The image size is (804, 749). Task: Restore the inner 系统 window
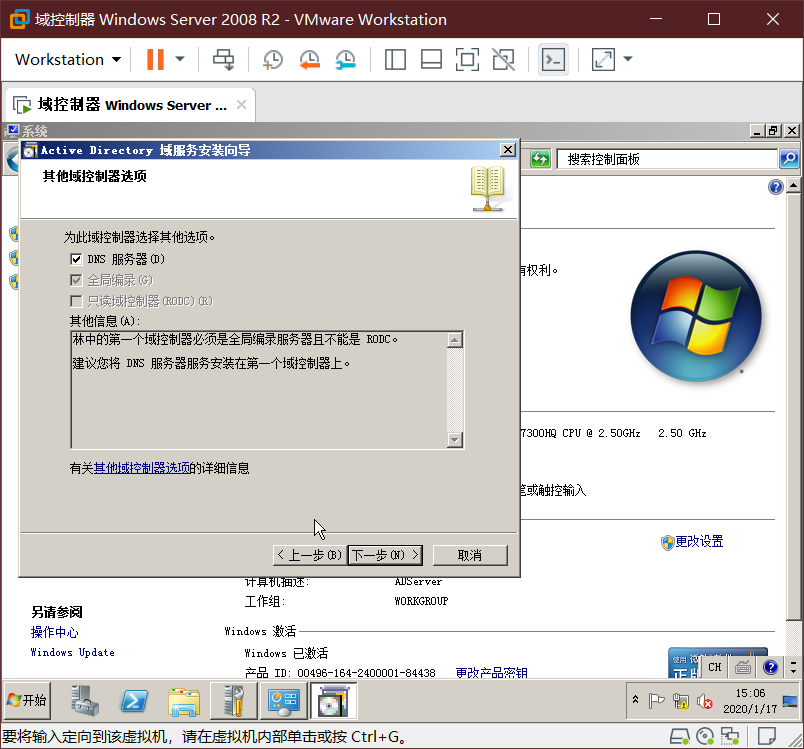tap(773, 130)
